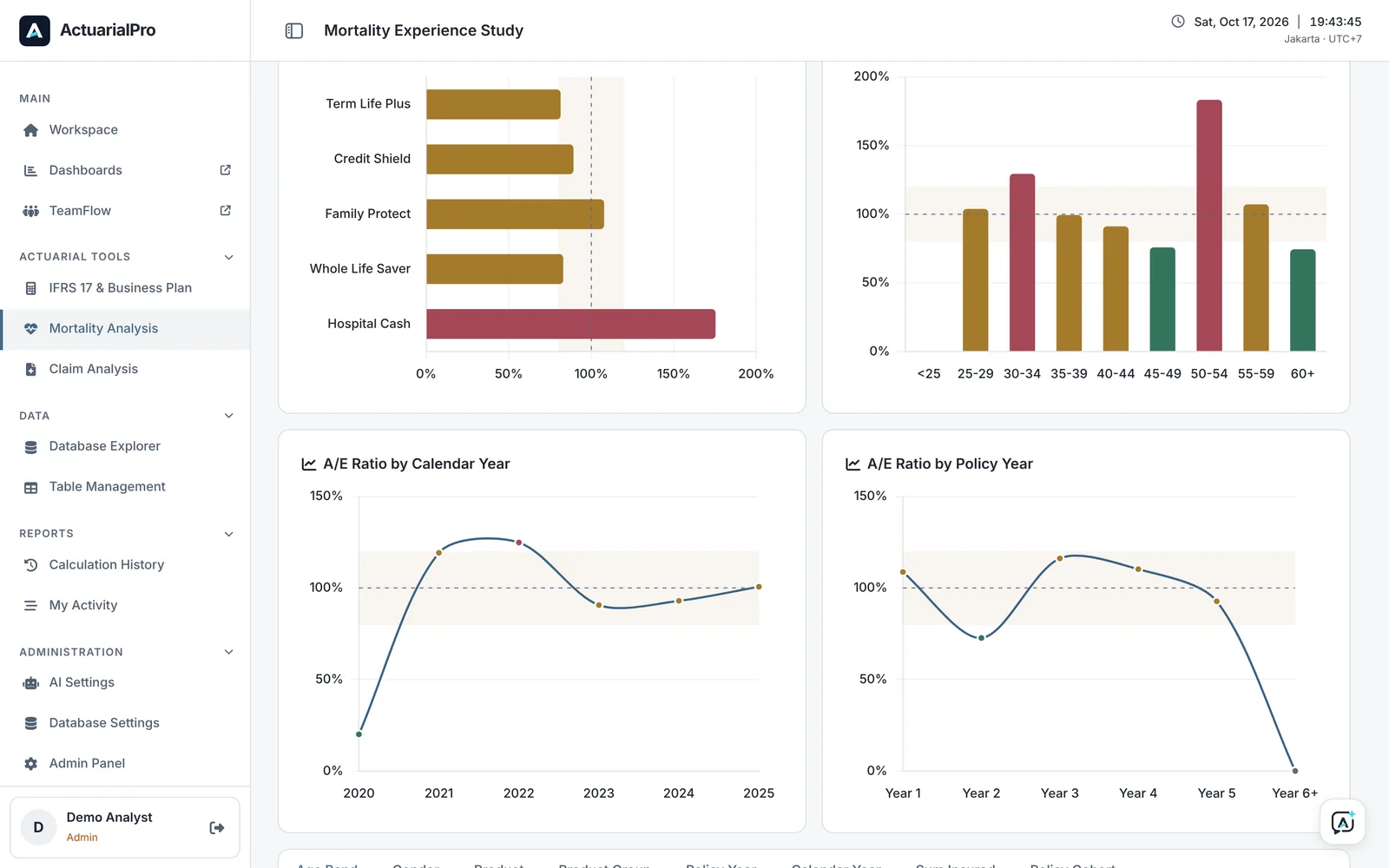Click the Claim Analysis document icon
Image resolution: width=1389 pixels, height=868 pixels.
coord(31,369)
